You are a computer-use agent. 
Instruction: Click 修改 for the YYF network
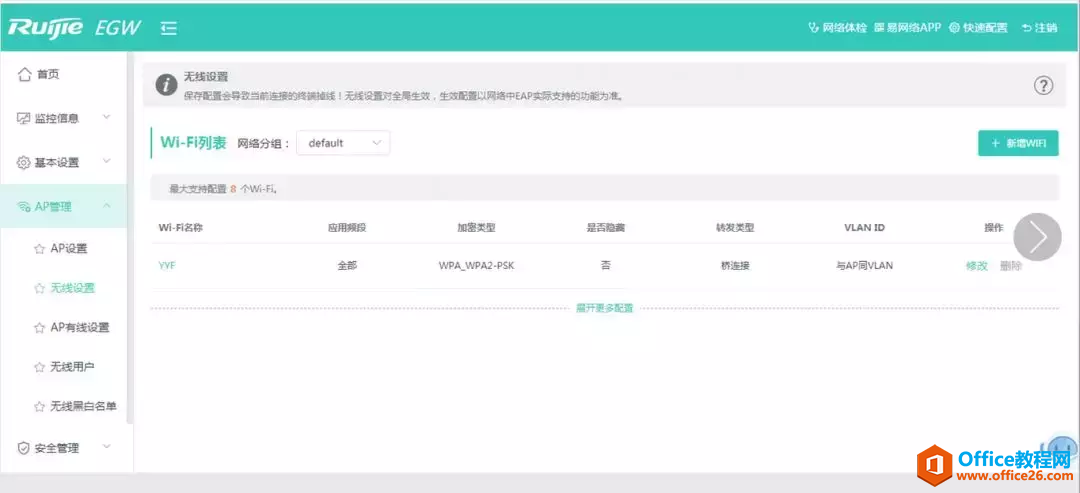(977, 266)
